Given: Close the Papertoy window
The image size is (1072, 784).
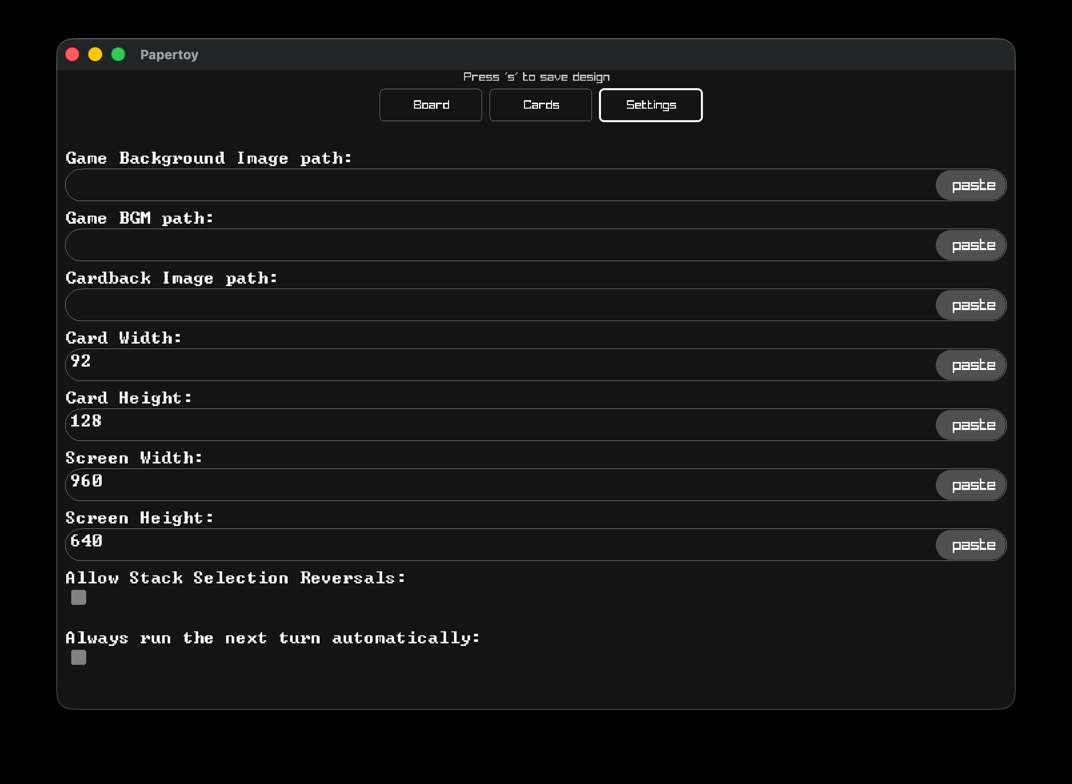Looking at the screenshot, I should 72,54.
